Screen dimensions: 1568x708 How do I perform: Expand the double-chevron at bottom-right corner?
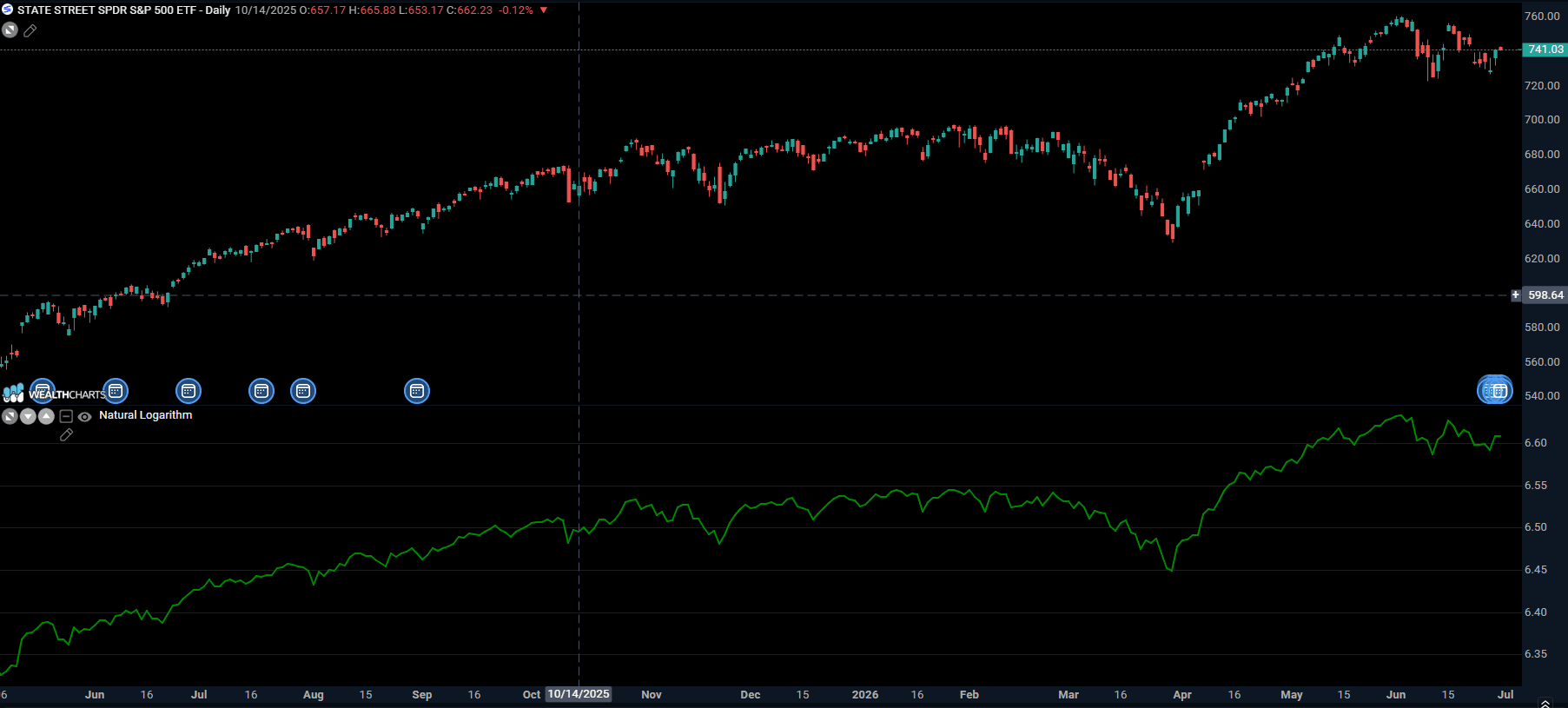[x=1545, y=703]
